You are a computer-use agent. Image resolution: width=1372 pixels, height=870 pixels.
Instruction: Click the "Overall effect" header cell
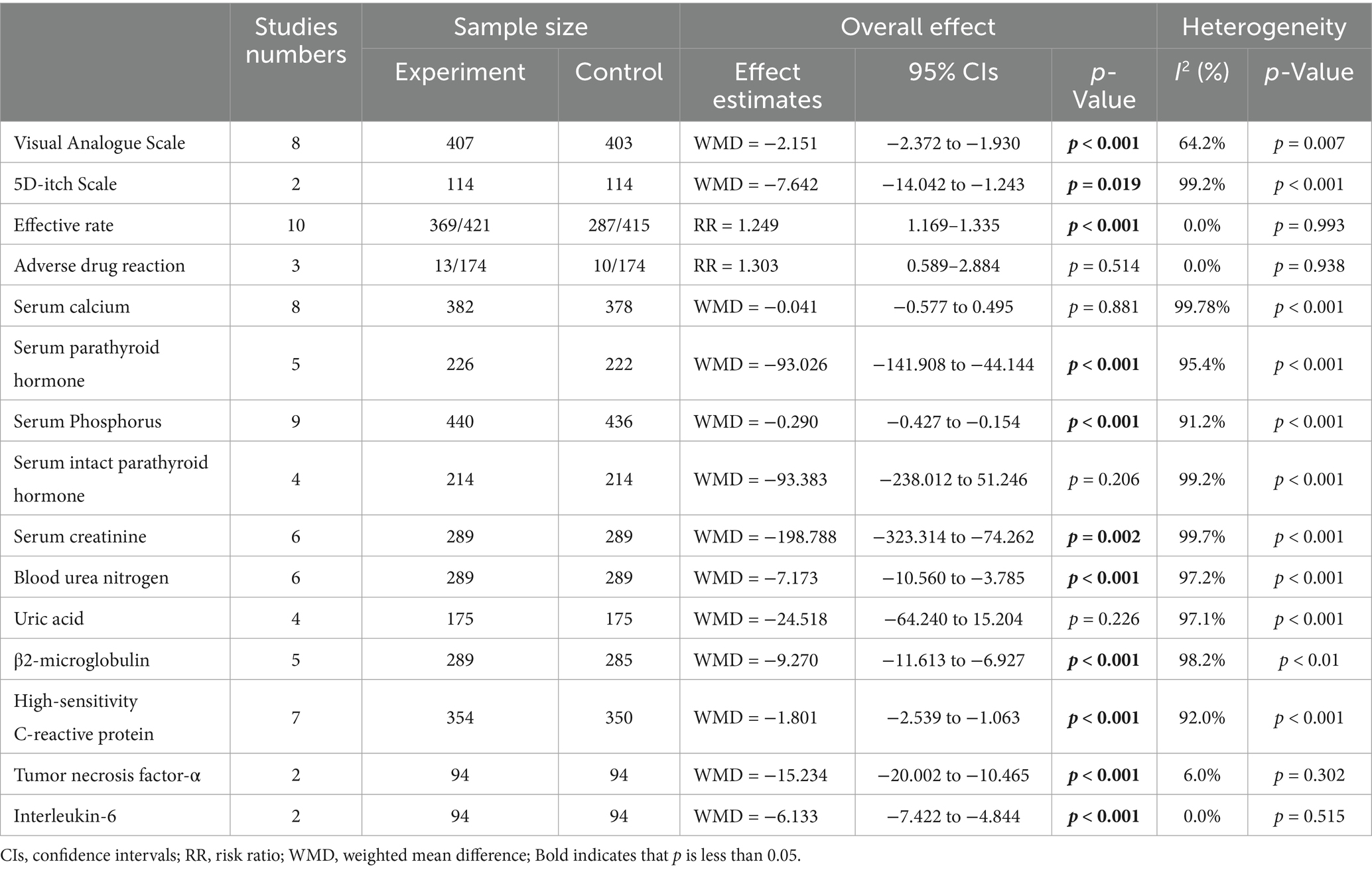pos(918,27)
